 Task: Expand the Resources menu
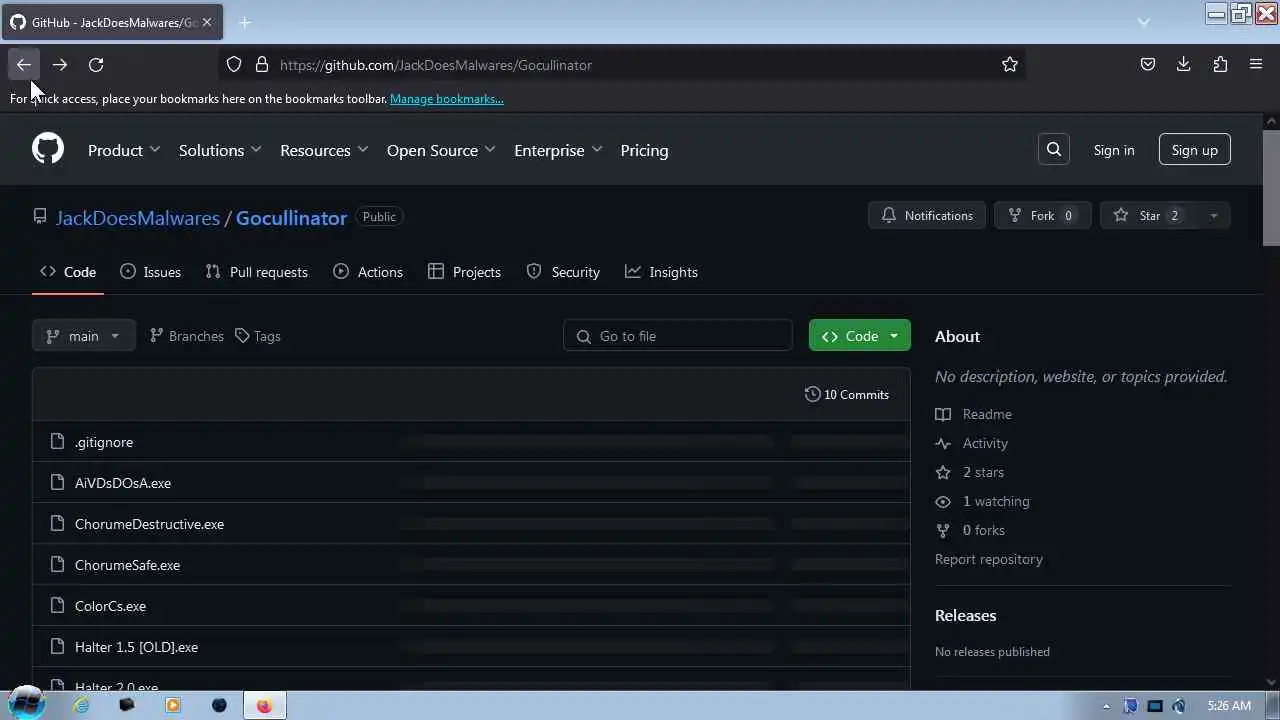click(x=324, y=150)
